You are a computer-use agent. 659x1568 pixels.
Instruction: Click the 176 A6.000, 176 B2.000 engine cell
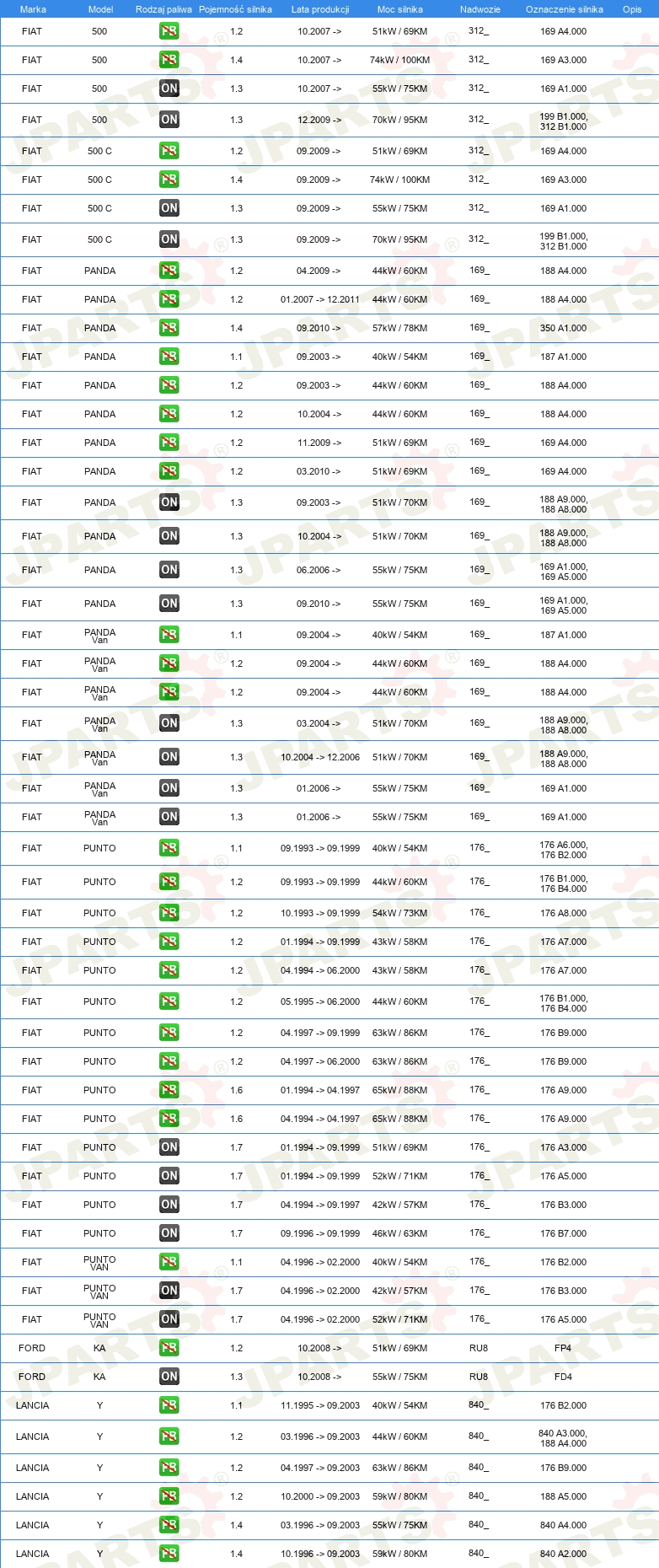(x=564, y=850)
